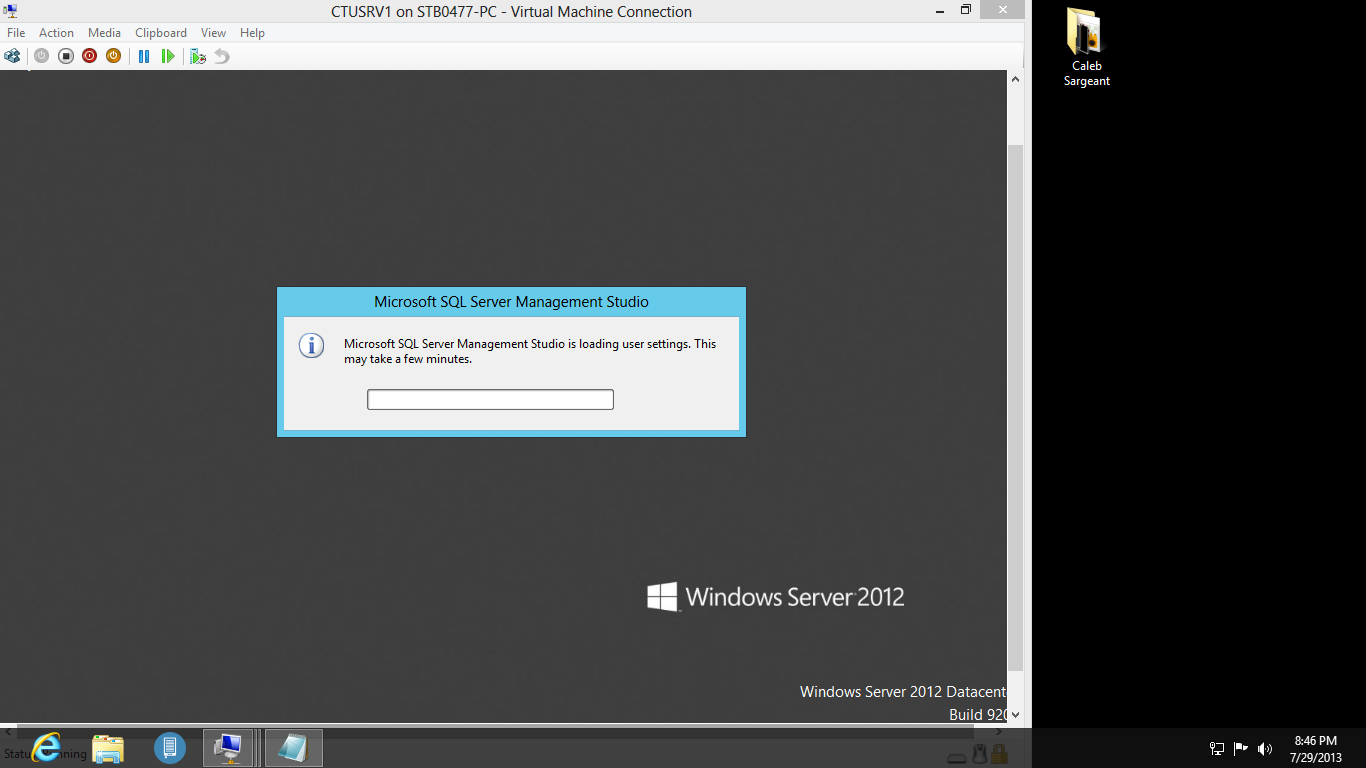Open File Explorer from the taskbar

pos(108,747)
